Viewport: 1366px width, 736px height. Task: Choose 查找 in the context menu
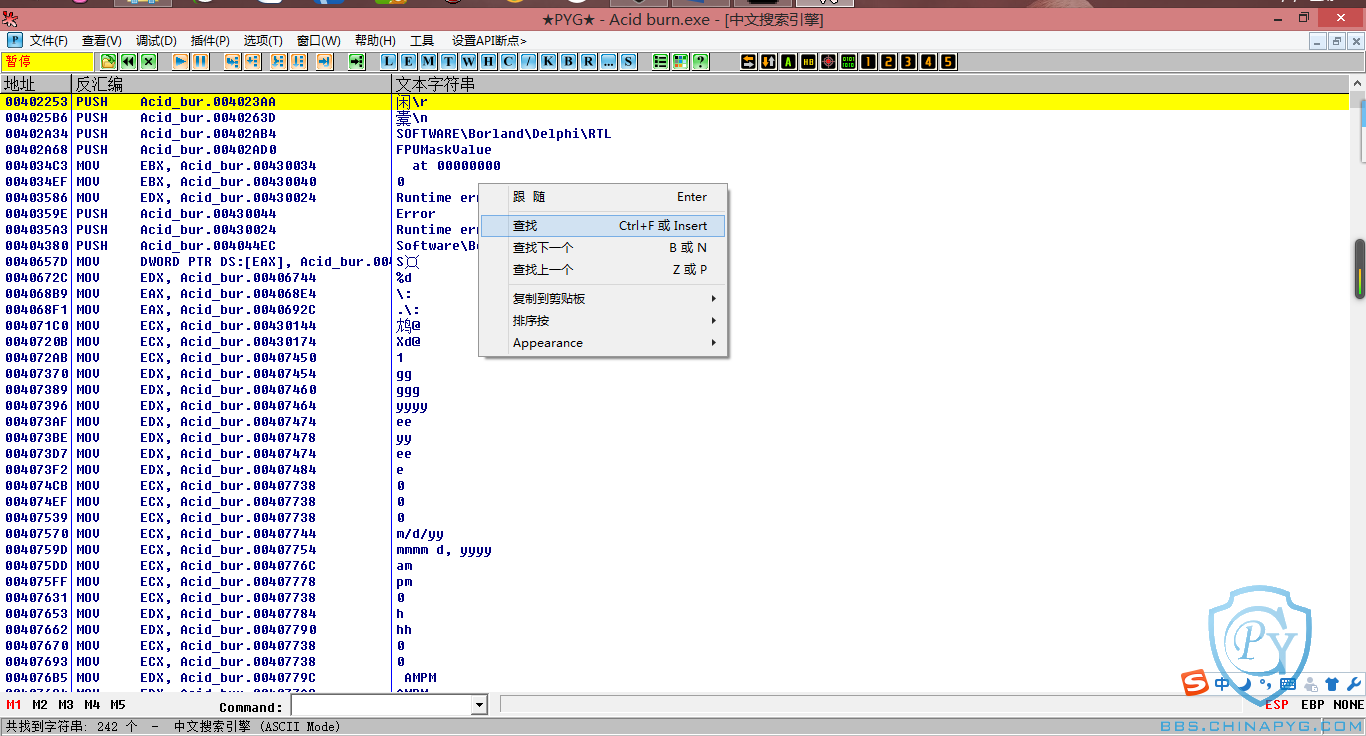(x=603, y=226)
